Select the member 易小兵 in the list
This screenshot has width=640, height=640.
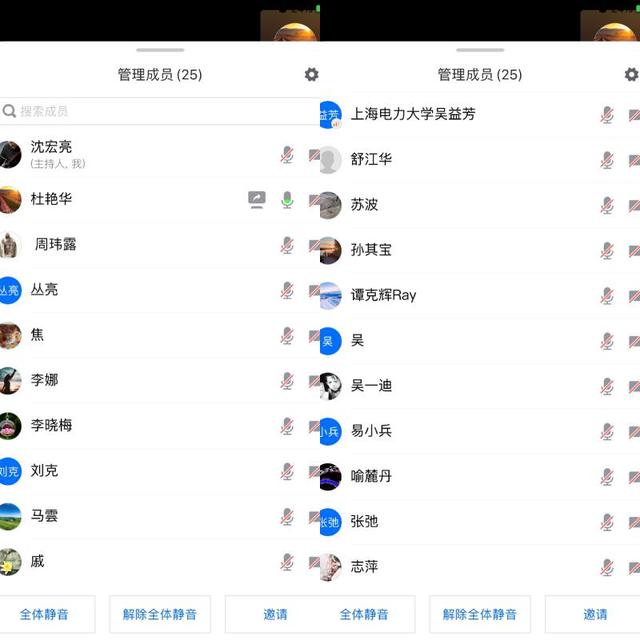click(x=480, y=431)
